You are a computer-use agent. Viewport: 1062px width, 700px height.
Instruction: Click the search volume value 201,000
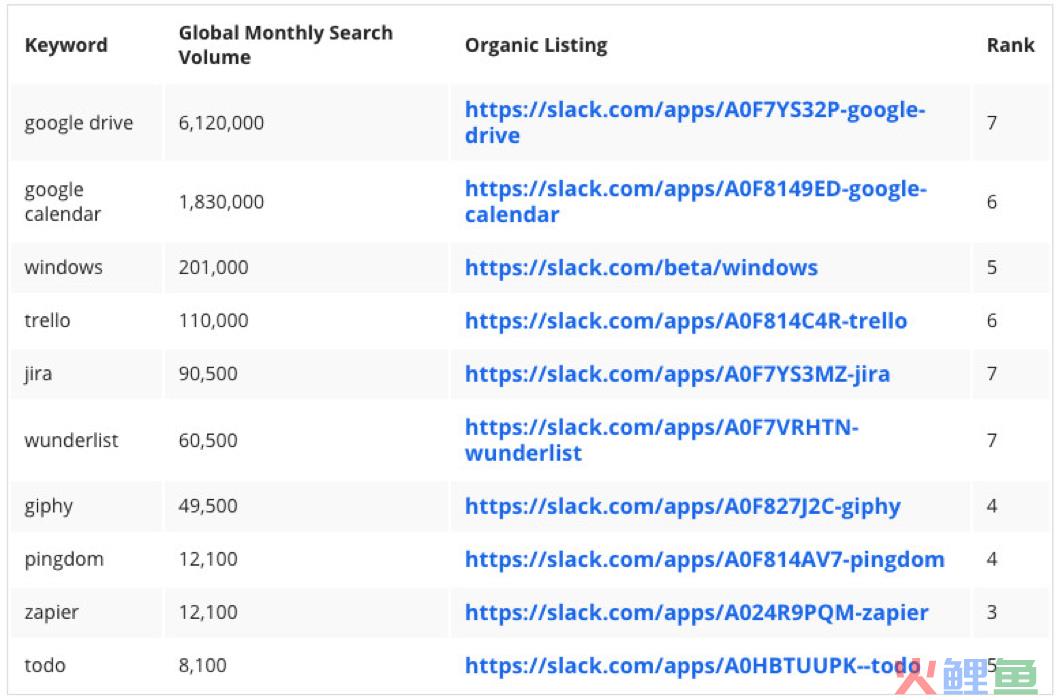[213, 267]
